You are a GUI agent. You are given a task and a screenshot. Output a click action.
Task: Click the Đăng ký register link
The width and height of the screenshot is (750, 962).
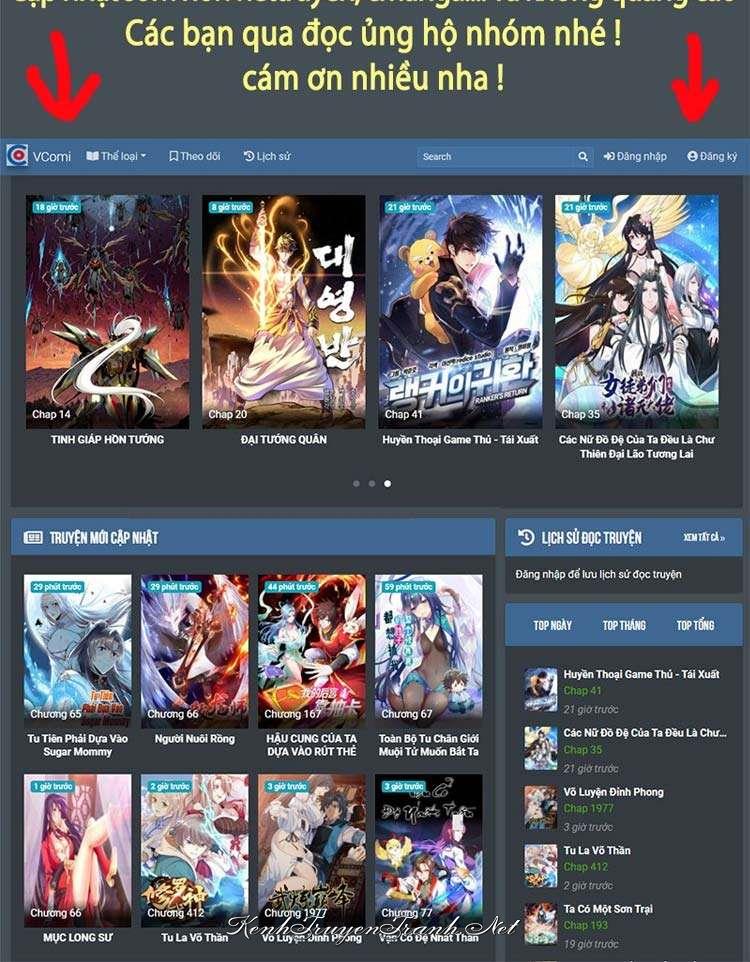pos(712,156)
